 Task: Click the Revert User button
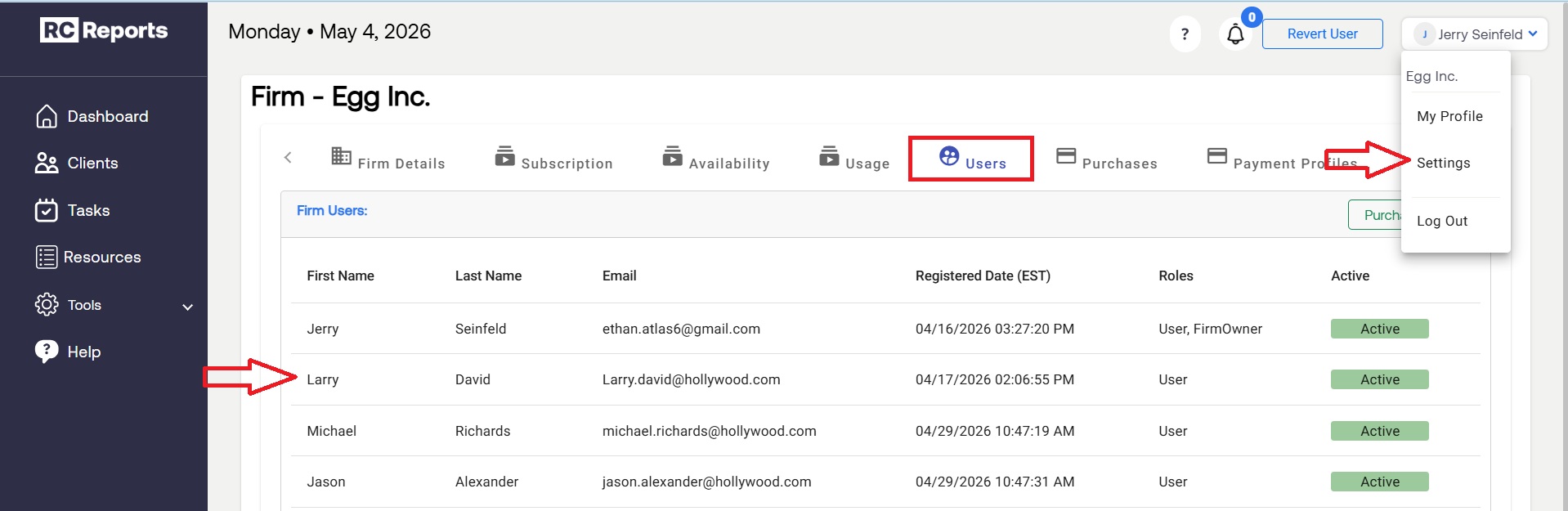pyautogui.click(x=1322, y=34)
